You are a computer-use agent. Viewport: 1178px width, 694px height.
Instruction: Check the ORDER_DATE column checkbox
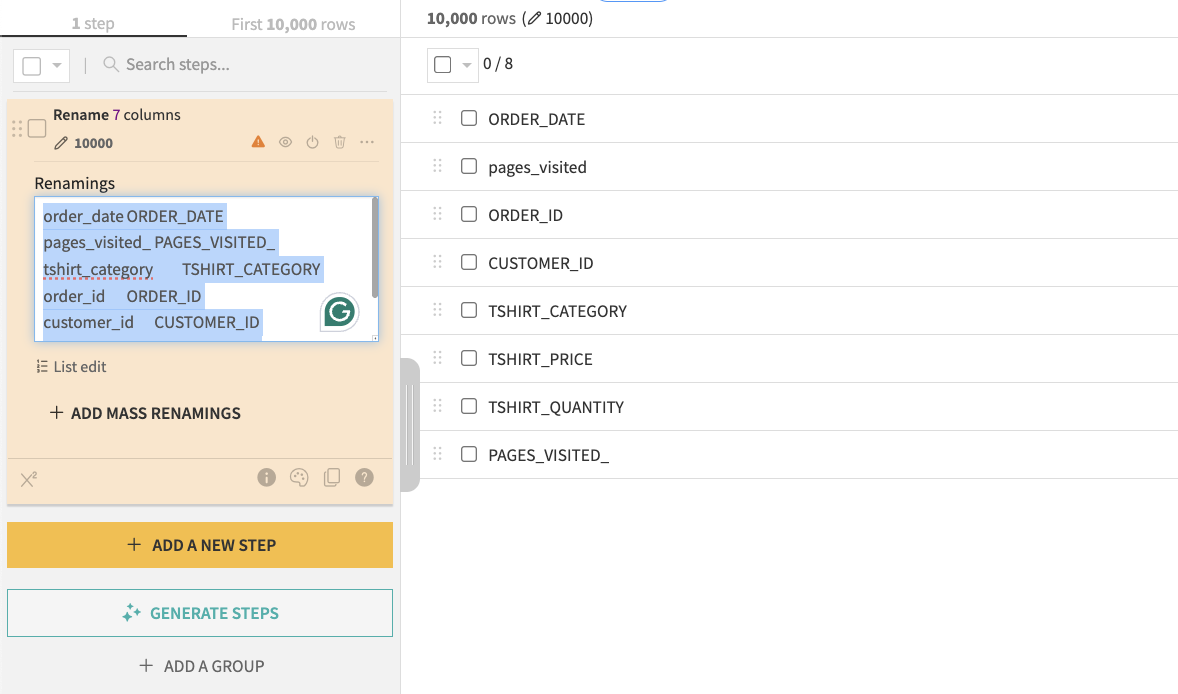click(469, 118)
